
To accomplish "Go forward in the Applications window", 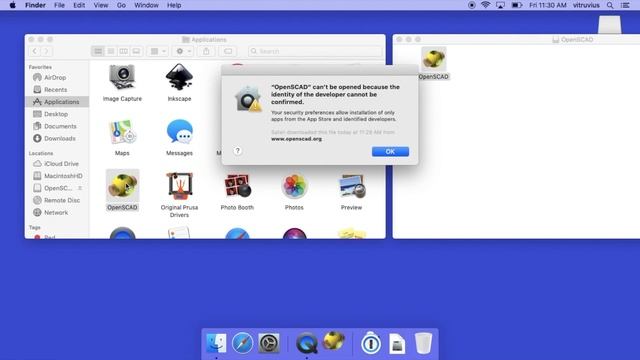I will coord(46,51).
